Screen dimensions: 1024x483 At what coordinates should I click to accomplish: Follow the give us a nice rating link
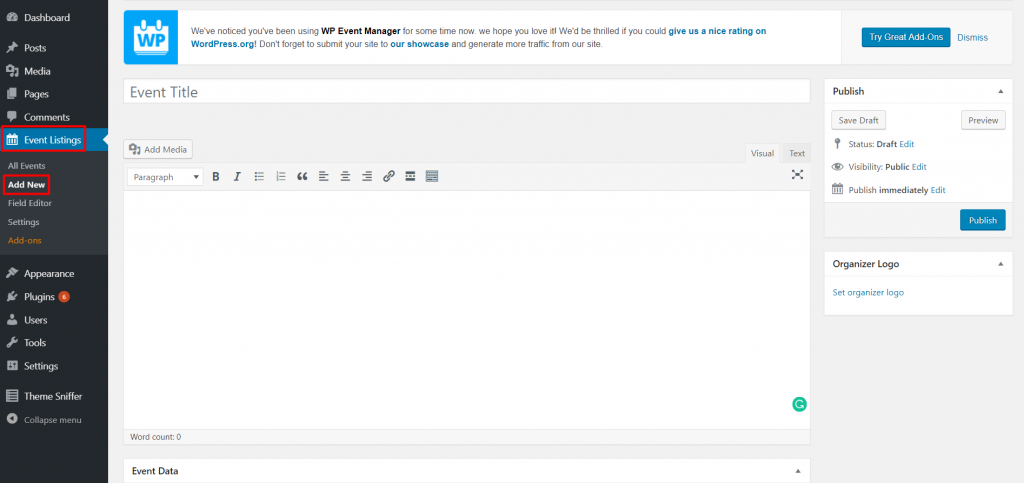tap(717, 31)
